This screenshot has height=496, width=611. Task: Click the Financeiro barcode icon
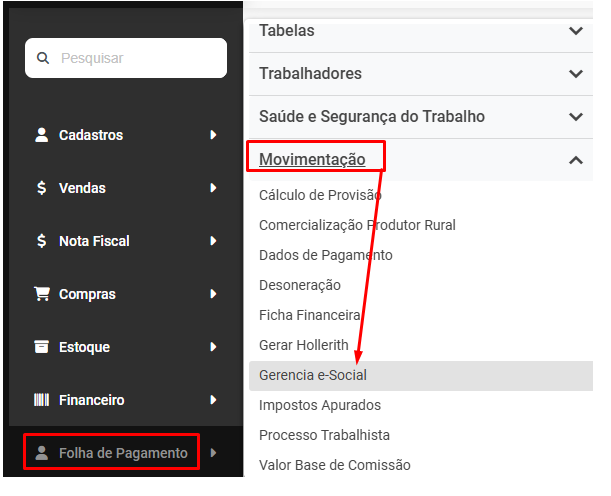[x=42, y=400]
